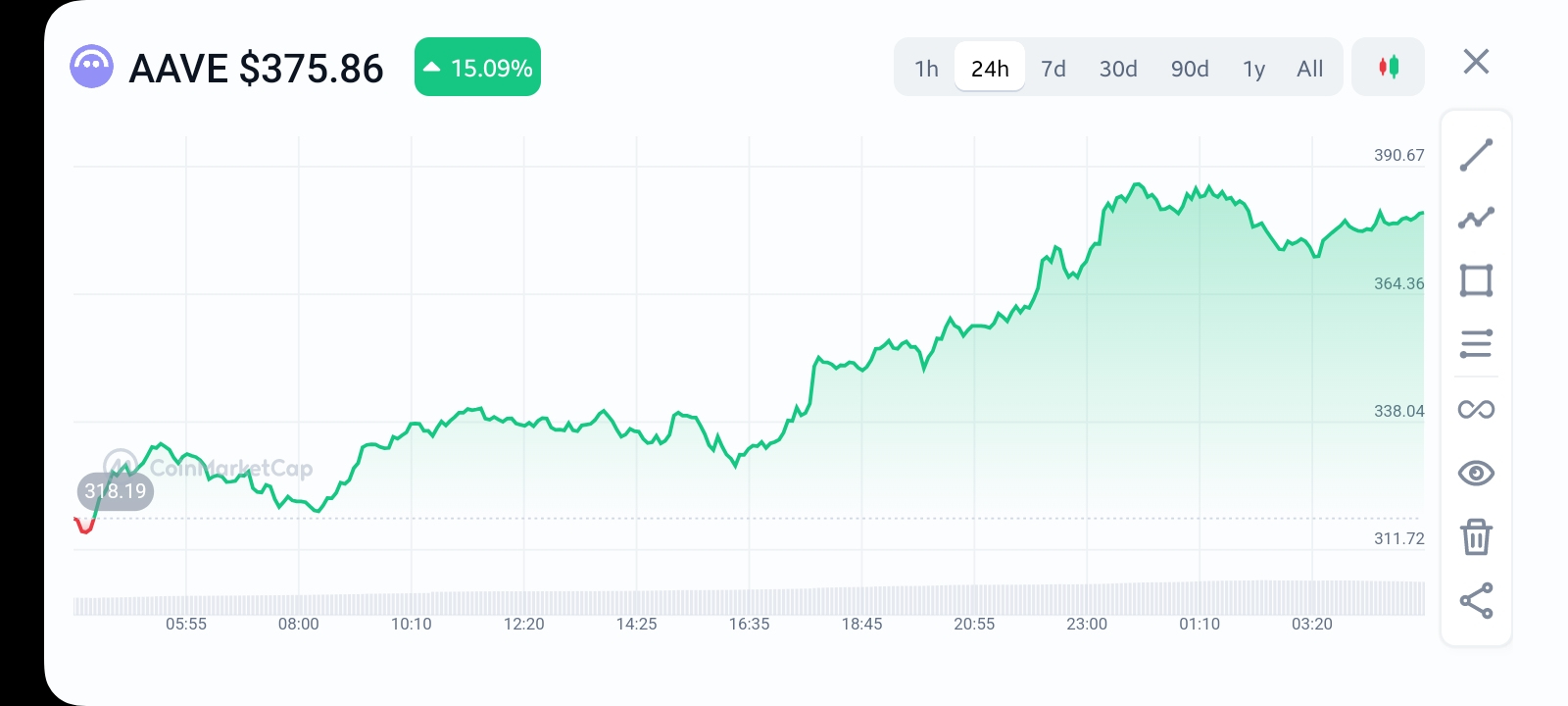Click the 05:55 time axis label
This screenshot has width=1568, height=706.
[186, 624]
